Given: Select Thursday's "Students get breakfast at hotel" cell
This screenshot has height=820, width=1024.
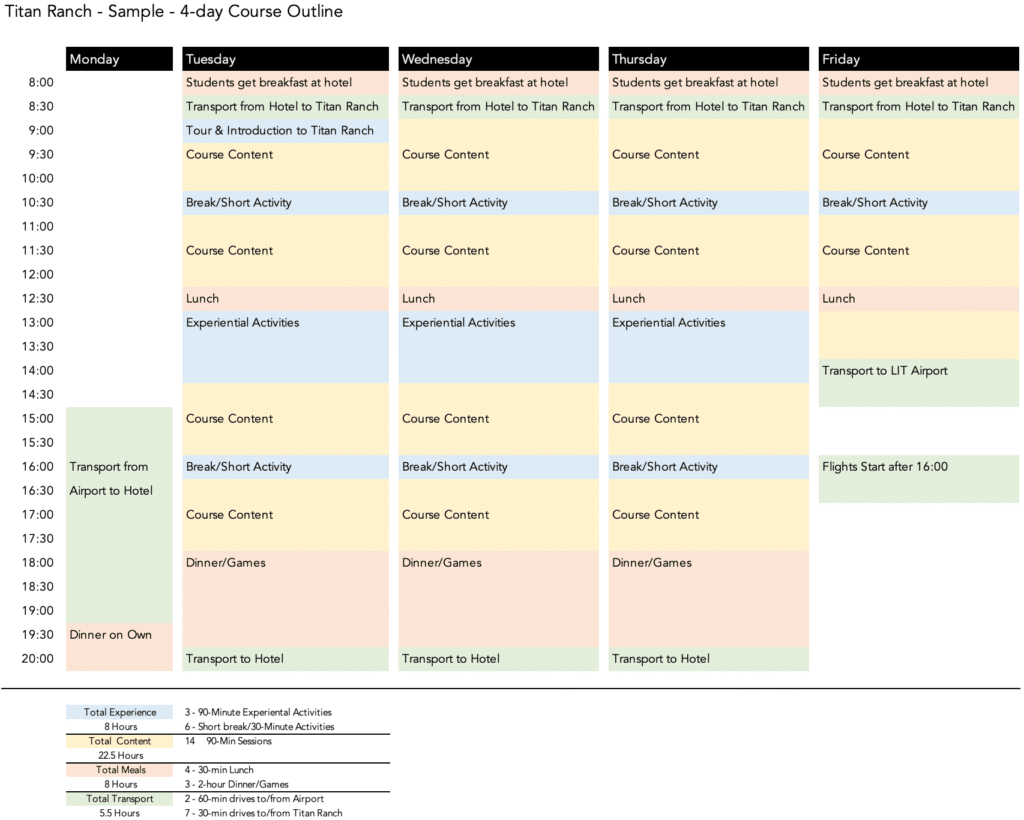Looking at the screenshot, I should pos(709,83).
